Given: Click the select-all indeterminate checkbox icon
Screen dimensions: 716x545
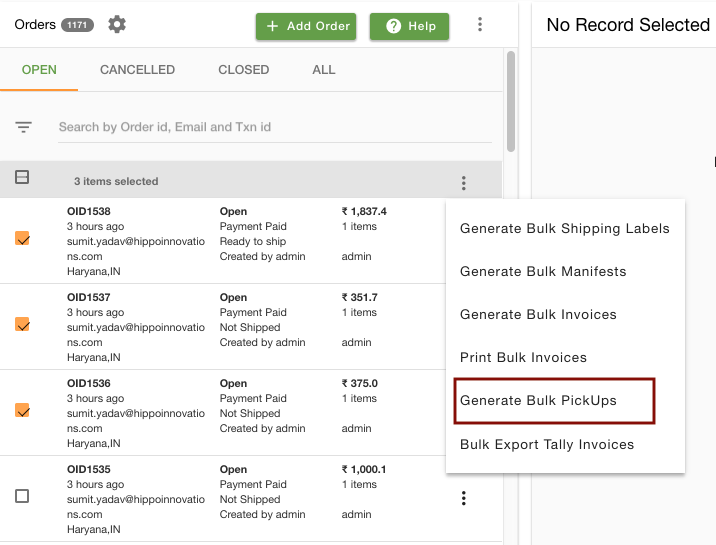Looking at the screenshot, I should click(22, 177).
